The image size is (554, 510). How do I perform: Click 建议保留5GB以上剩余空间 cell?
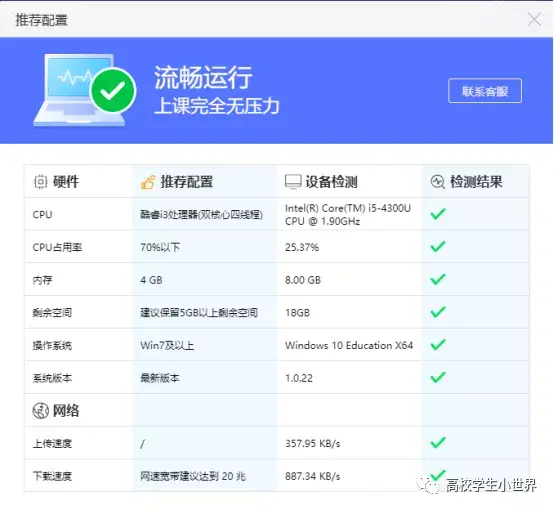tap(199, 312)
